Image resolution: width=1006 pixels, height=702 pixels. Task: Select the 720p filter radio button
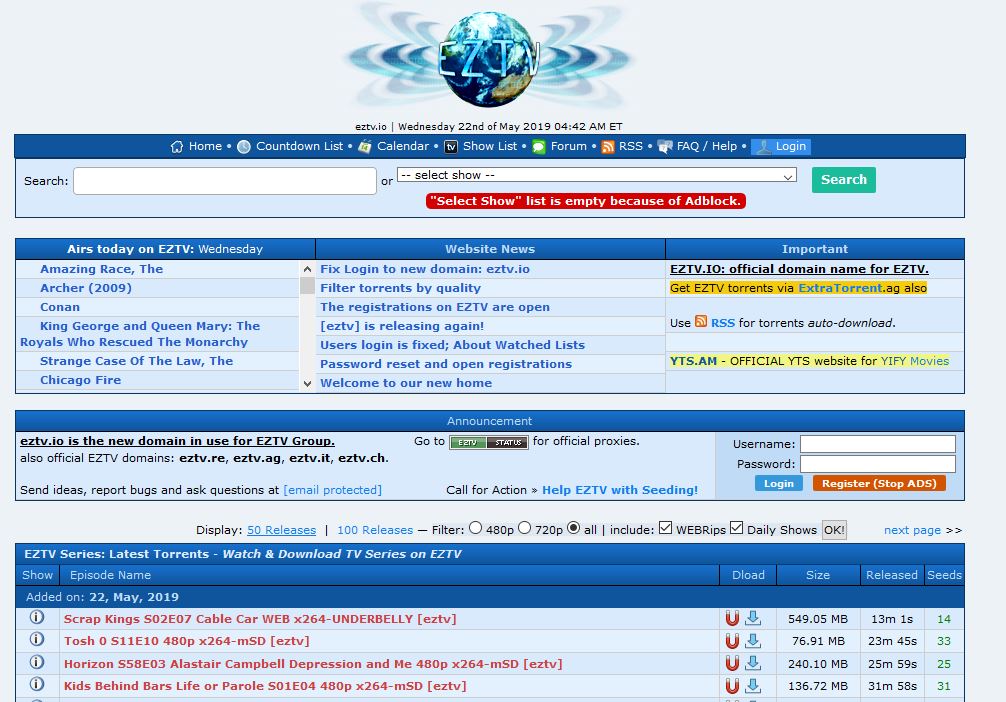click(524, 528)
